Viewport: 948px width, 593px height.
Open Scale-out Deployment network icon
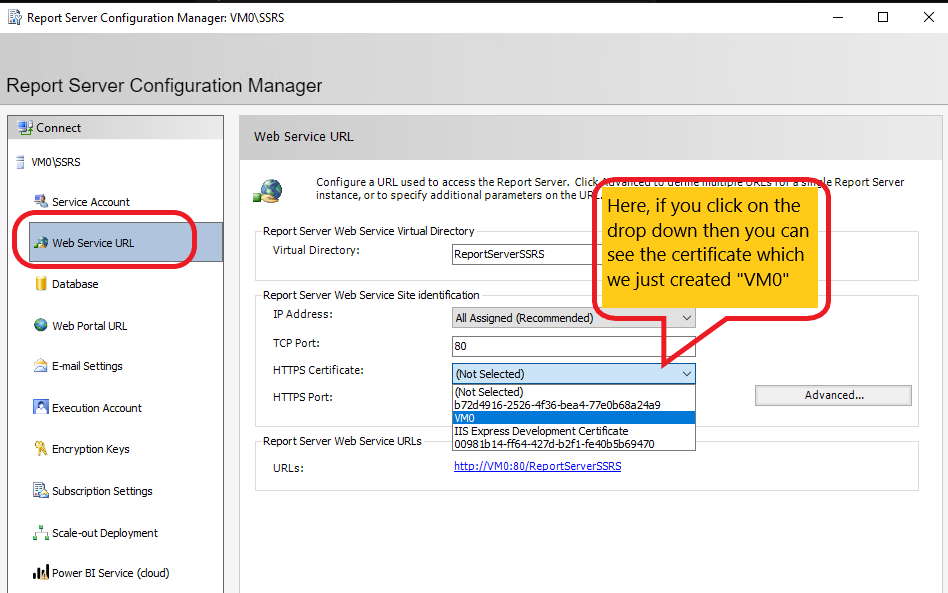pyautogui.click(x=41, y=533)
